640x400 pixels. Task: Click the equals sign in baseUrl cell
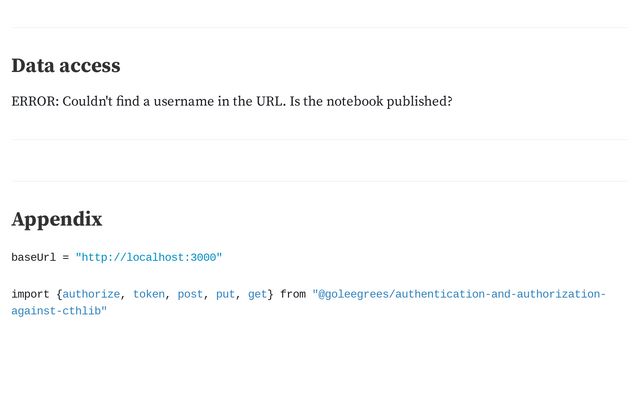point(65,258)
